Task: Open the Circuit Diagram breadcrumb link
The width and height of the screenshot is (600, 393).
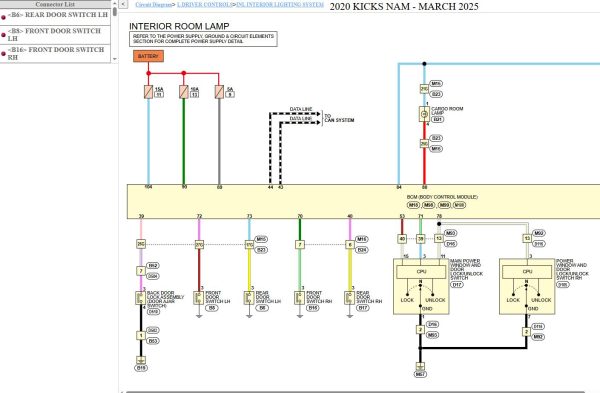Action: click(x=153, y=5)
